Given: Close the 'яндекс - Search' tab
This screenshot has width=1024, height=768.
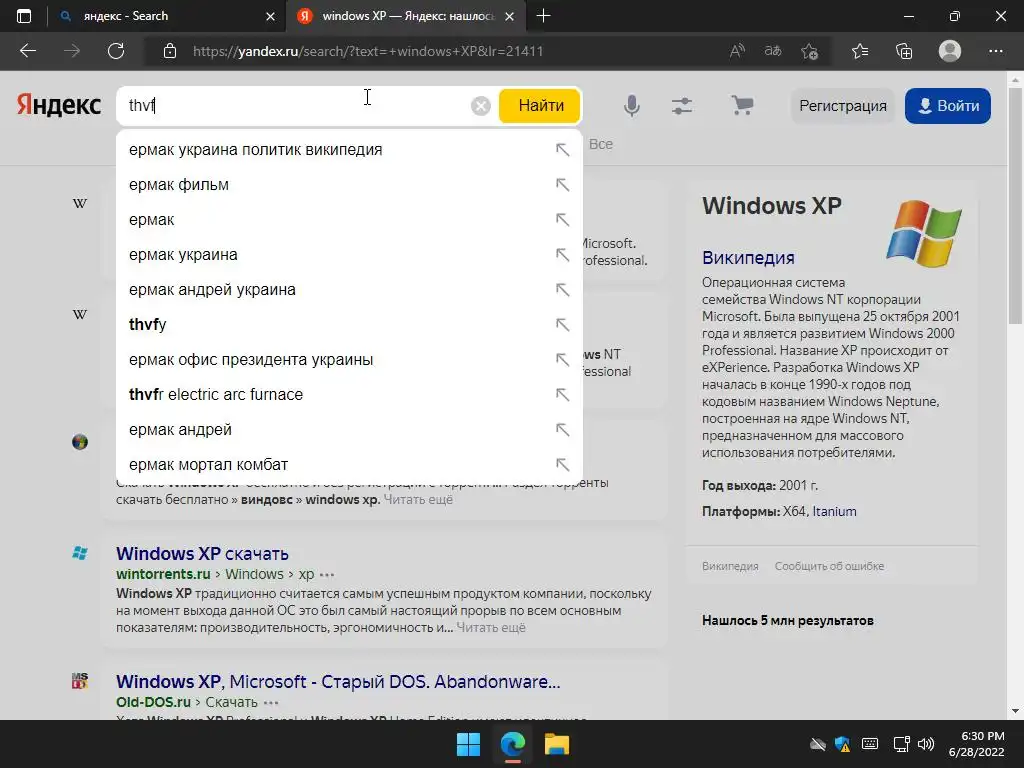Looking at the screenshot, I should [x=270, y=16].
